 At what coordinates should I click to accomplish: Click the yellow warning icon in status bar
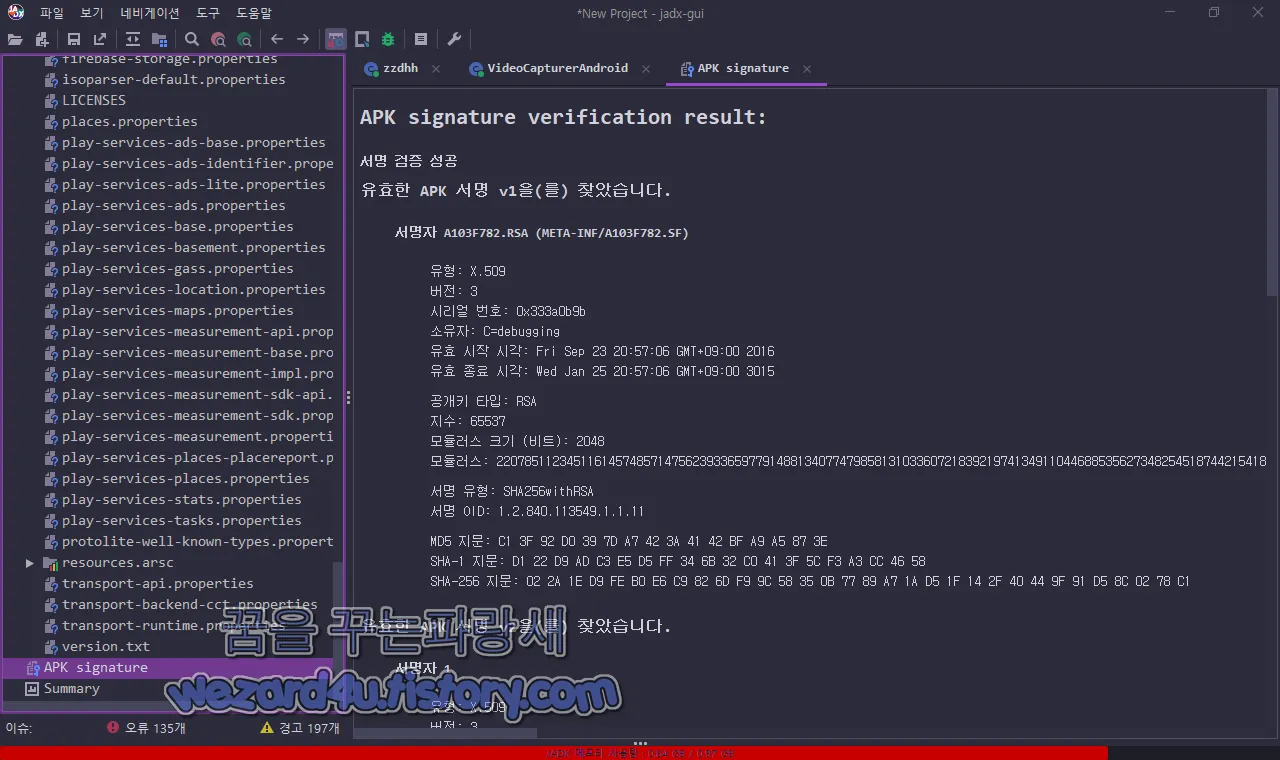267,728
